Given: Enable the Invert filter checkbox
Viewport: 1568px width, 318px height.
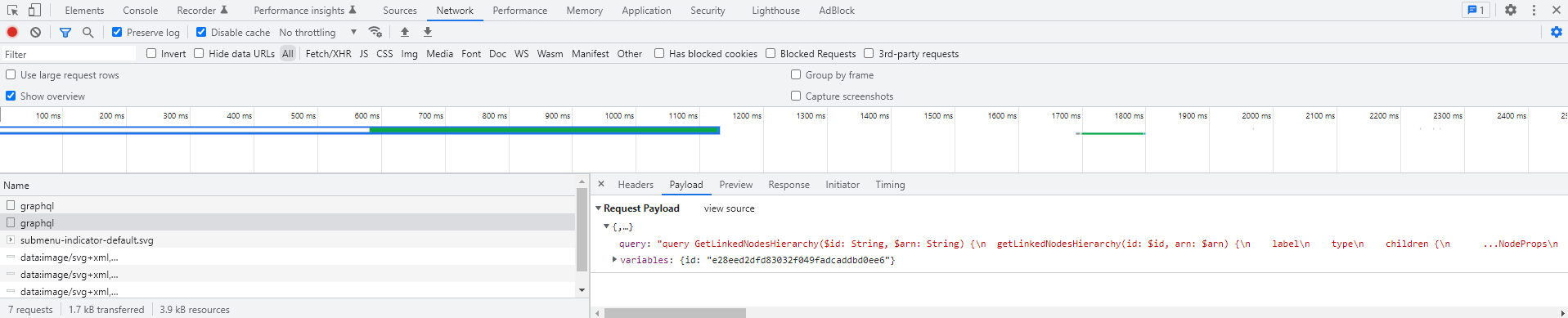Looking at the screenshot, I should point(151,53).
